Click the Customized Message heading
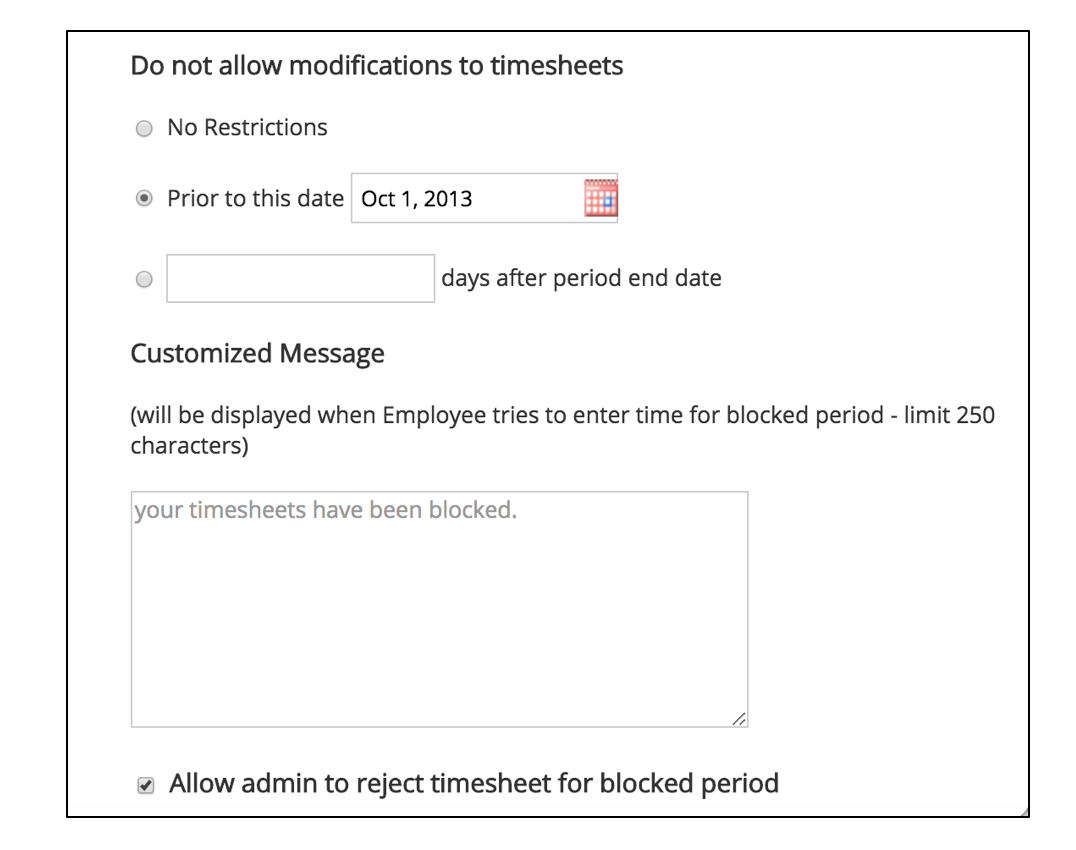1076x850 pixels. [x=257, y=354]
